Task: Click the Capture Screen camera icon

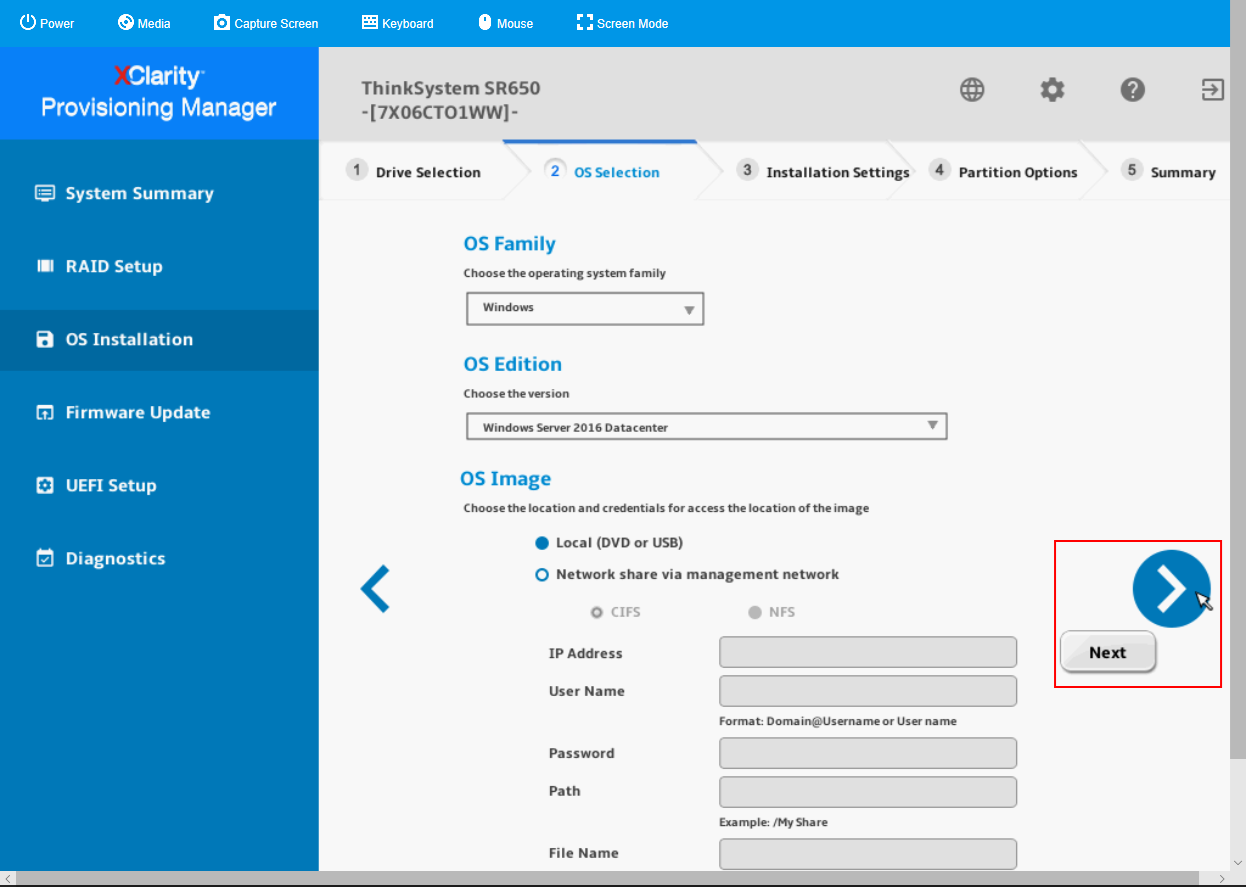Action: 222,23
